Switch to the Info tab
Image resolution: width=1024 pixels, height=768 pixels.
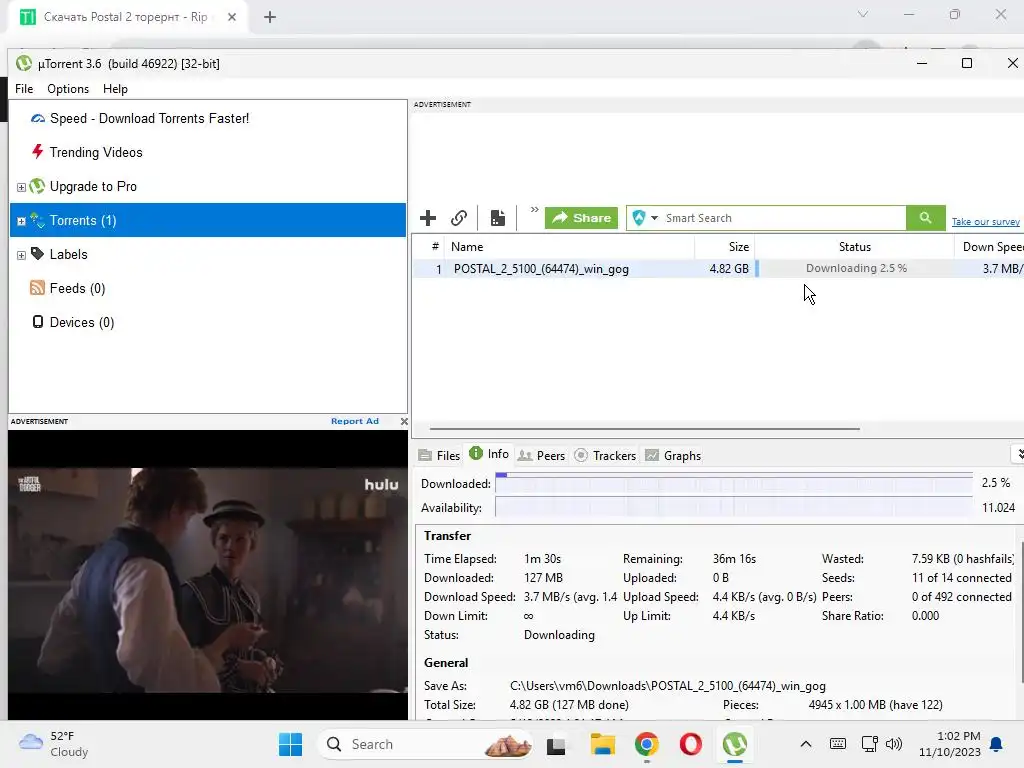489,454
